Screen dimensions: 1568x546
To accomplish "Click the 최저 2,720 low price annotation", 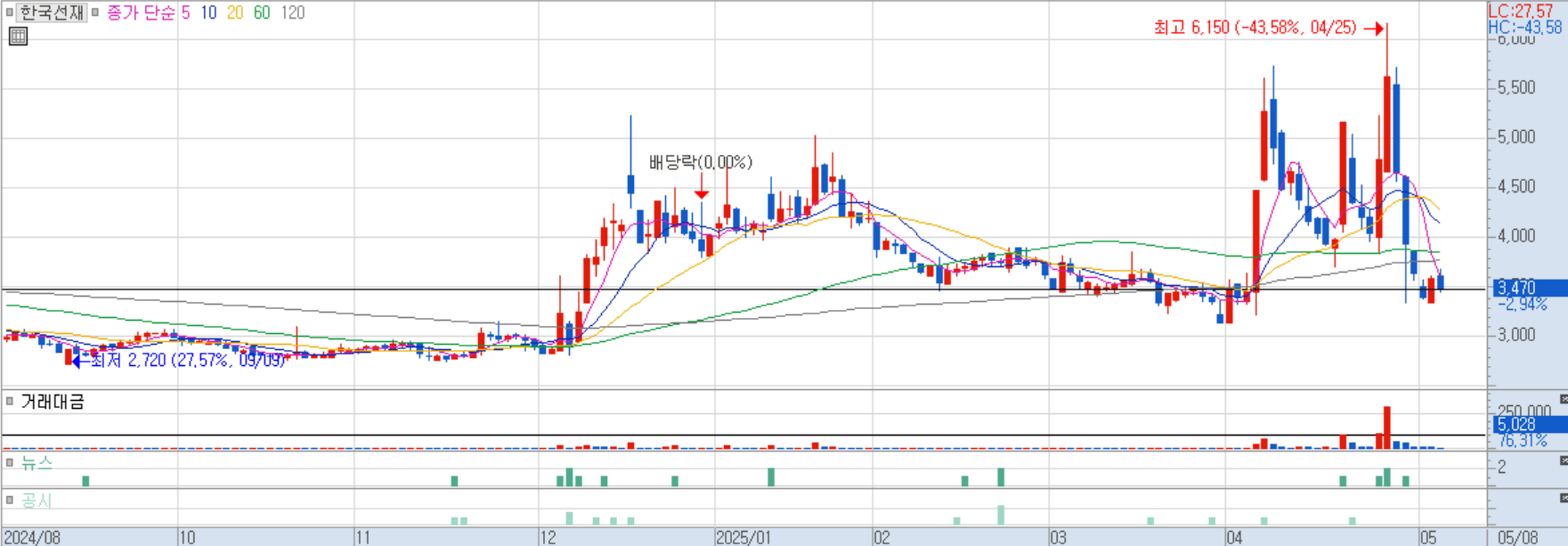I will point(187,360).
